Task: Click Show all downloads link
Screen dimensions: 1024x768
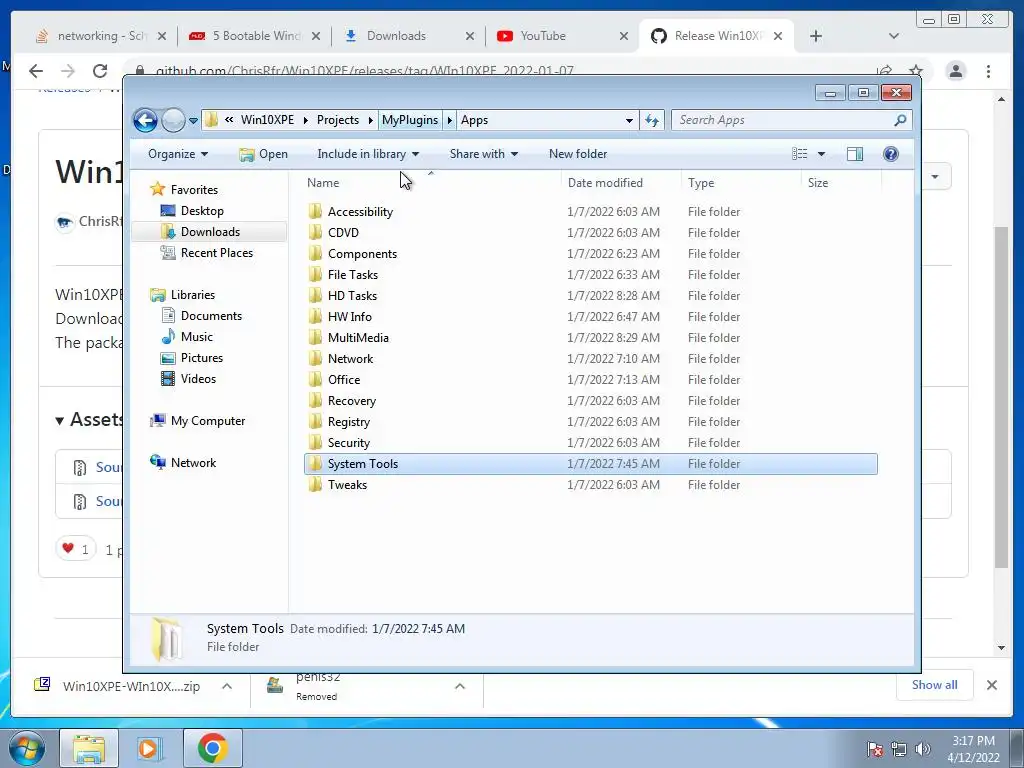Action: tap(935, 684)
